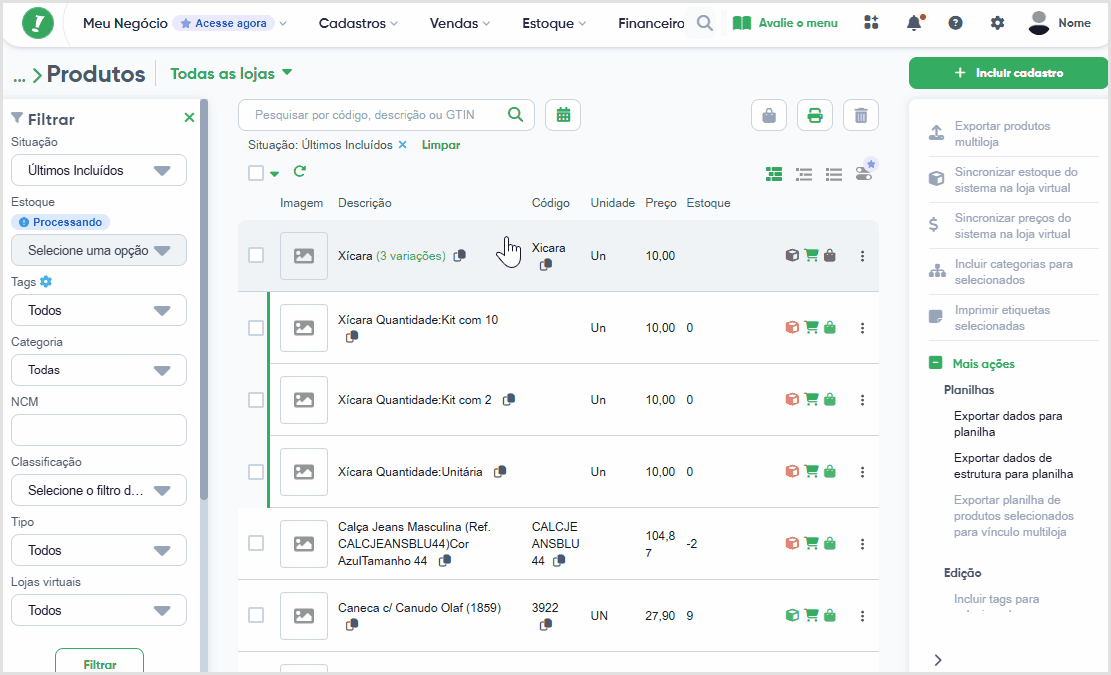This screenshot has width=1111, height=675.
Task: Check the Calça Jeans Masculina row checkbox
Action: pos(256,543)
